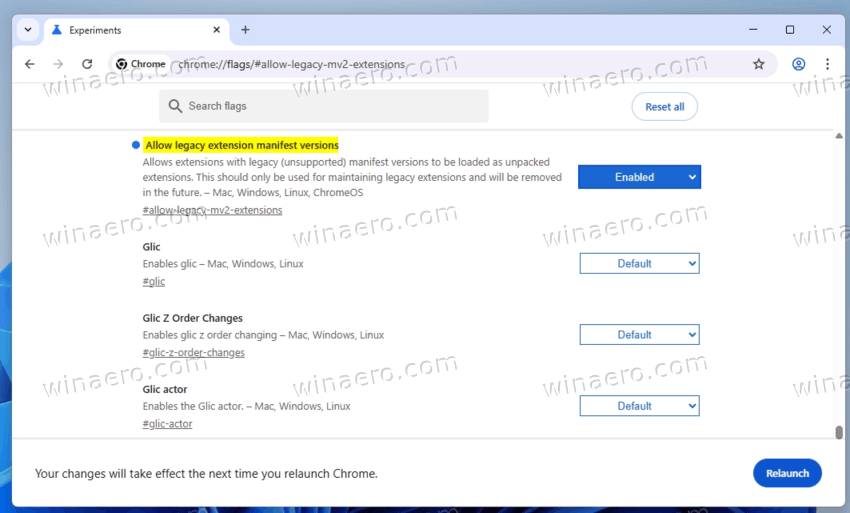Click the Glic flag heading
Viewport: 850px width, 513px height.
click(151, 247)
